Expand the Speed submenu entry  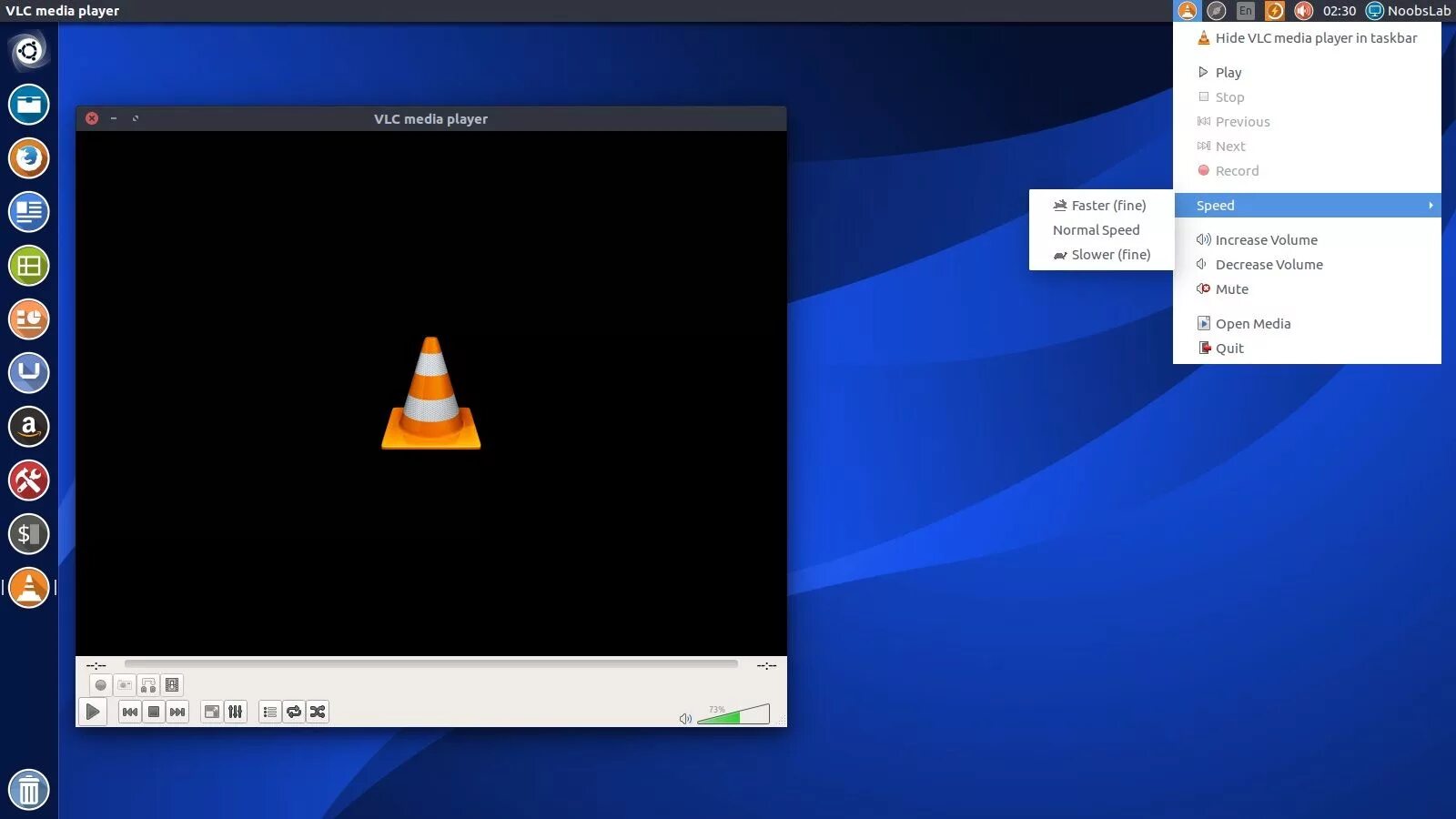[1308, 206]
